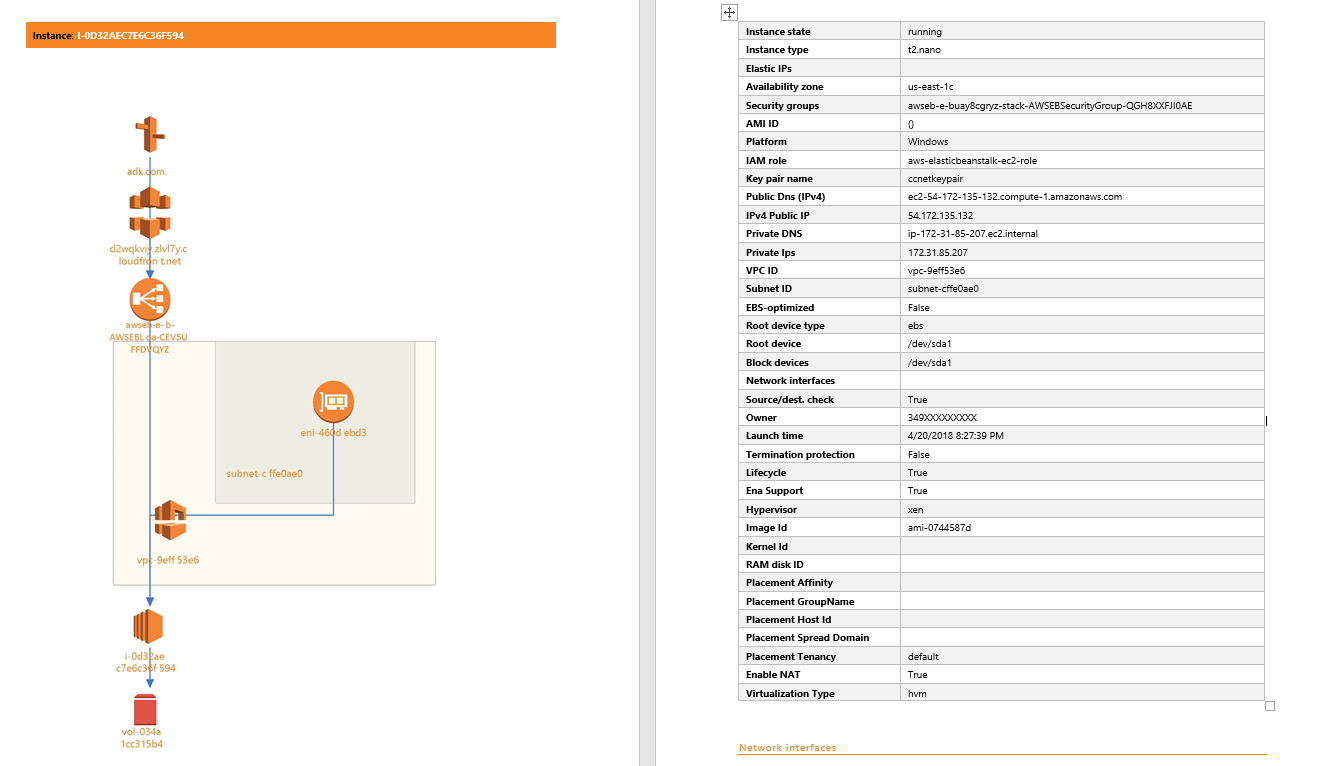The height and width of the screenshot is (766, 1332).
Task: Click the 54.172.135.132 public IP value
Action: [940, 215]
